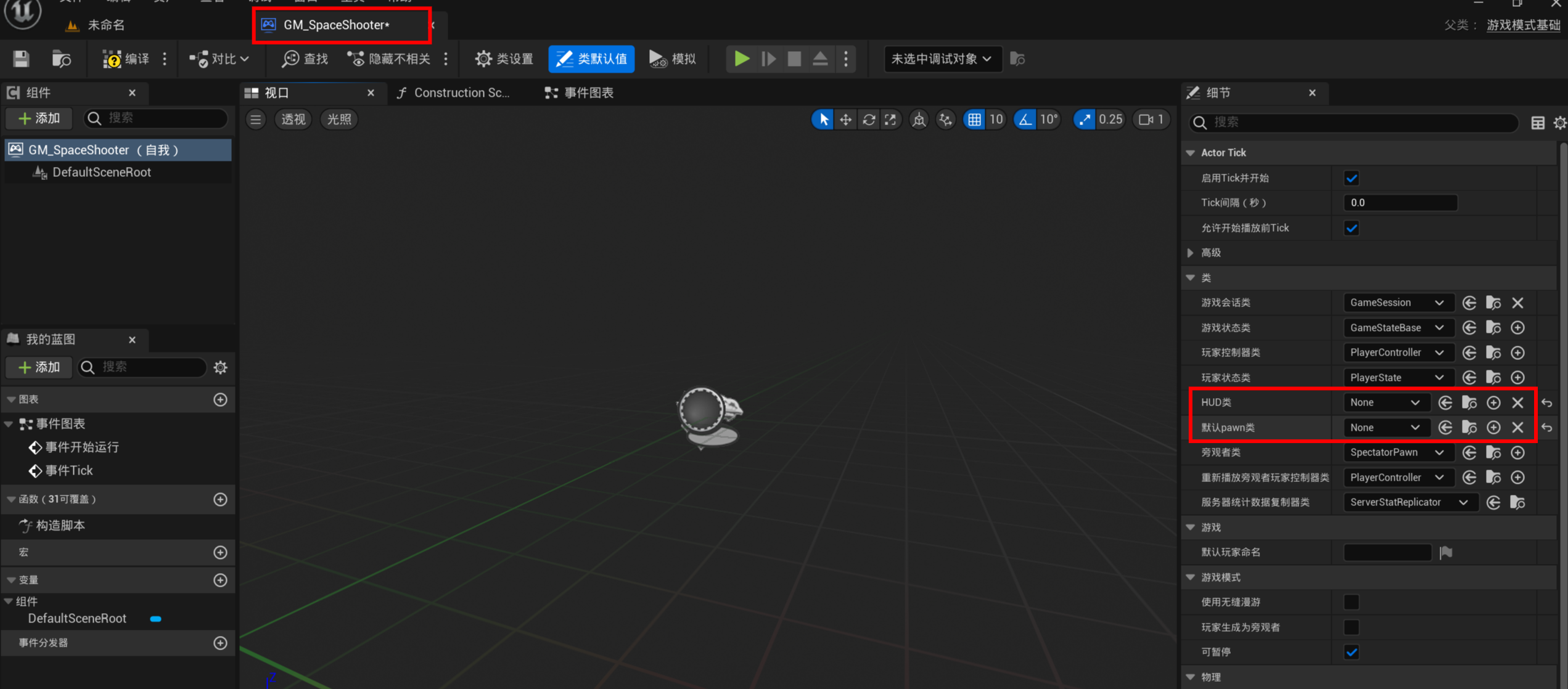Open the parent class link 游戏模式基础
The height and width of the screenshot is (689, 1568).
click(x=1523, y=25)
